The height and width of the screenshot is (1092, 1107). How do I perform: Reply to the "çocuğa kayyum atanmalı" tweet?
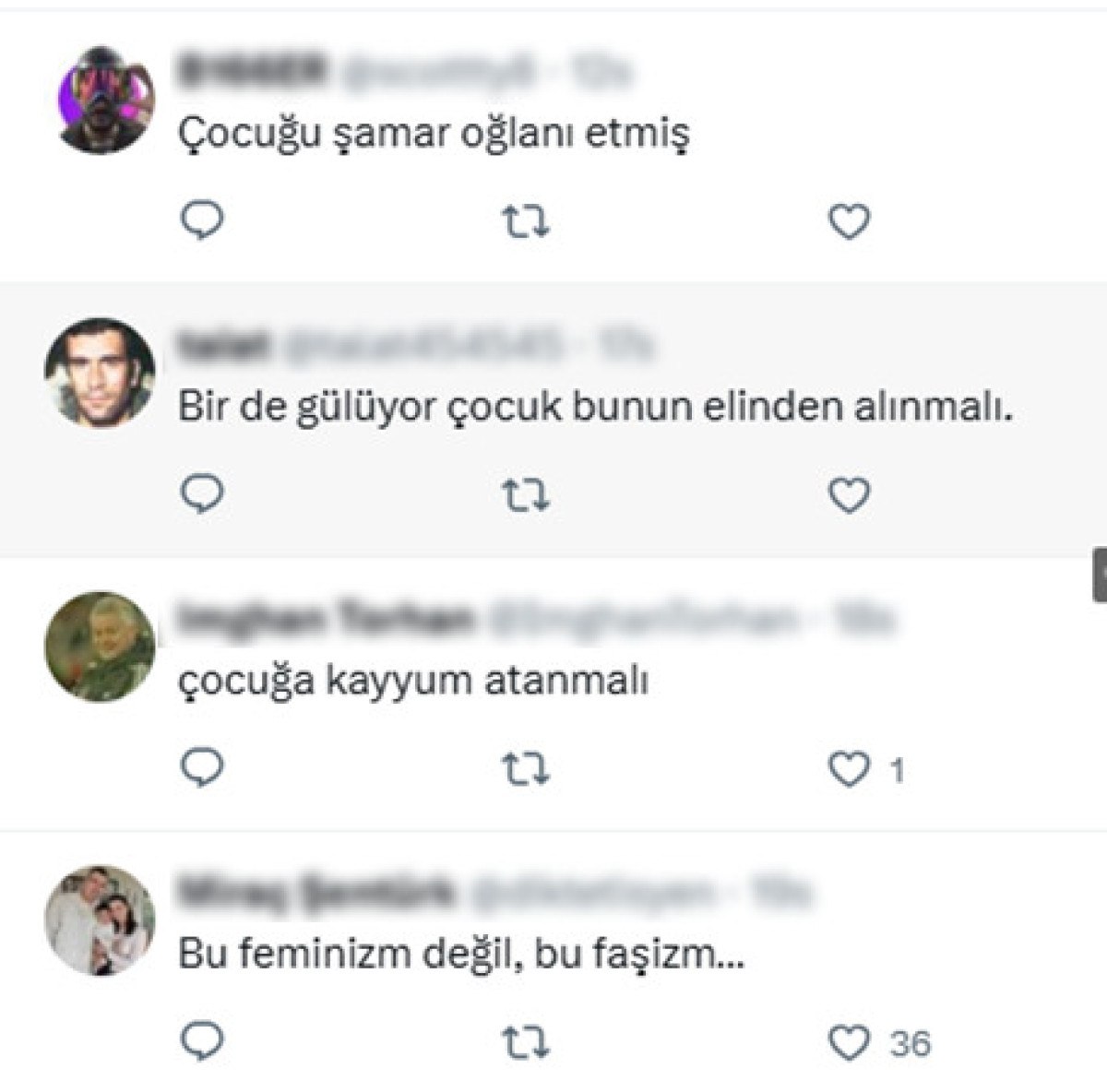[202, 767]
